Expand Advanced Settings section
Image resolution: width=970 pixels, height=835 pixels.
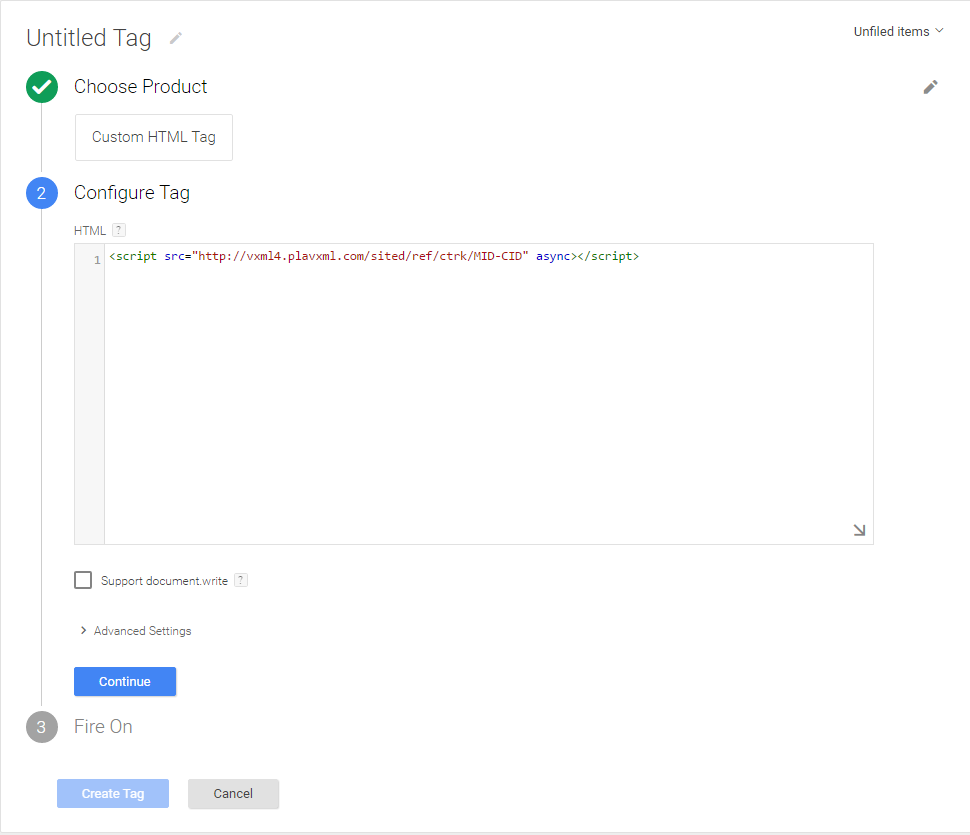click(136, 631)
